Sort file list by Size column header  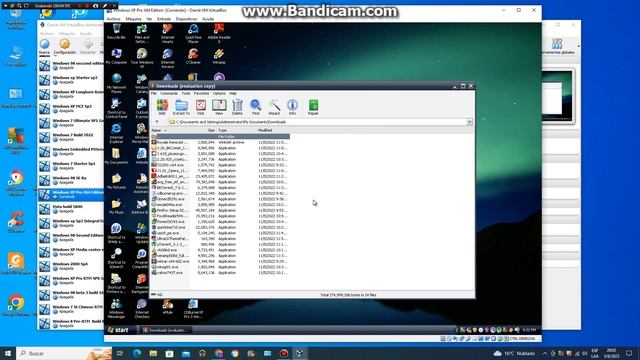(203, 131)
